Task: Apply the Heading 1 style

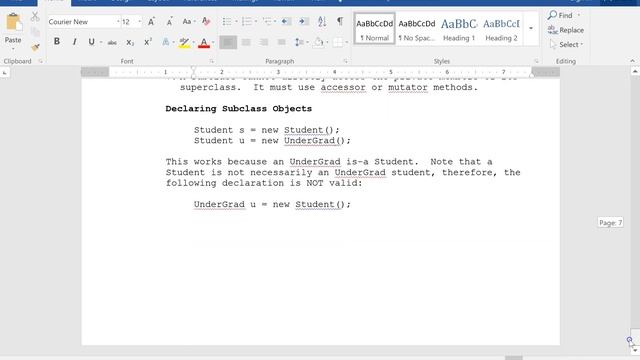Action: [459, 29]
